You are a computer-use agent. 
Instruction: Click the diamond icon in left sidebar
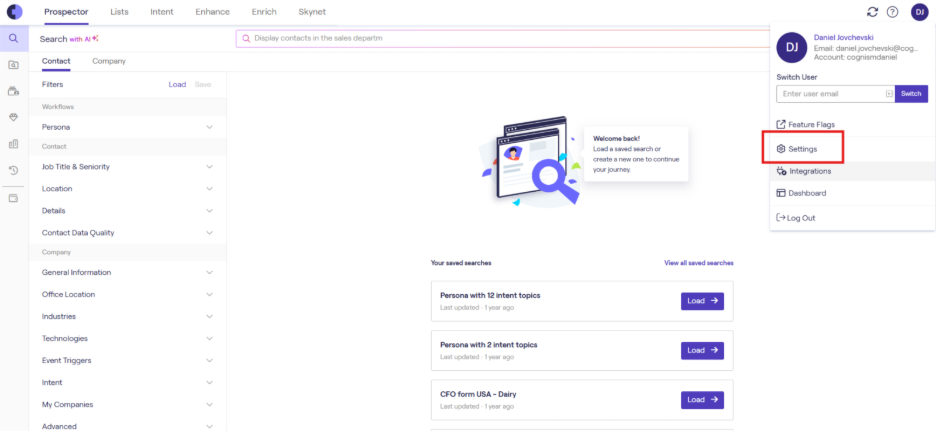[x=14, y=118]
